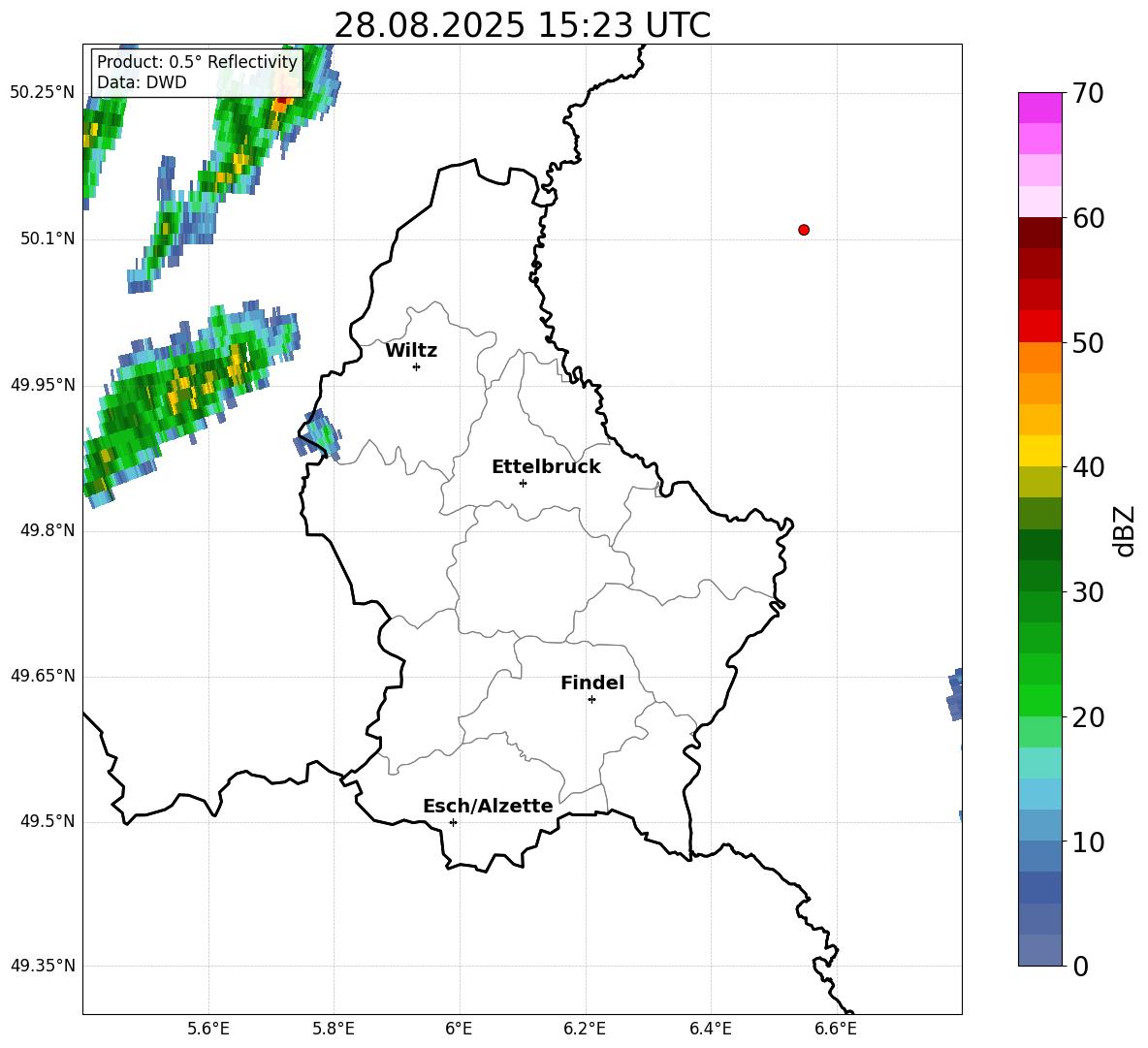Click the colorbar value 60
The height and width of the screenshot is (1048, 1148).
pos(1088,218)
